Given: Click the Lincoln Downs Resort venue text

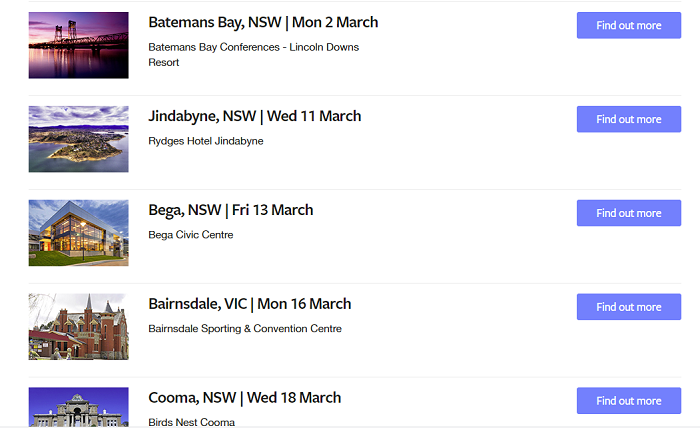Looking at the screenshot, I should [253, 54].
